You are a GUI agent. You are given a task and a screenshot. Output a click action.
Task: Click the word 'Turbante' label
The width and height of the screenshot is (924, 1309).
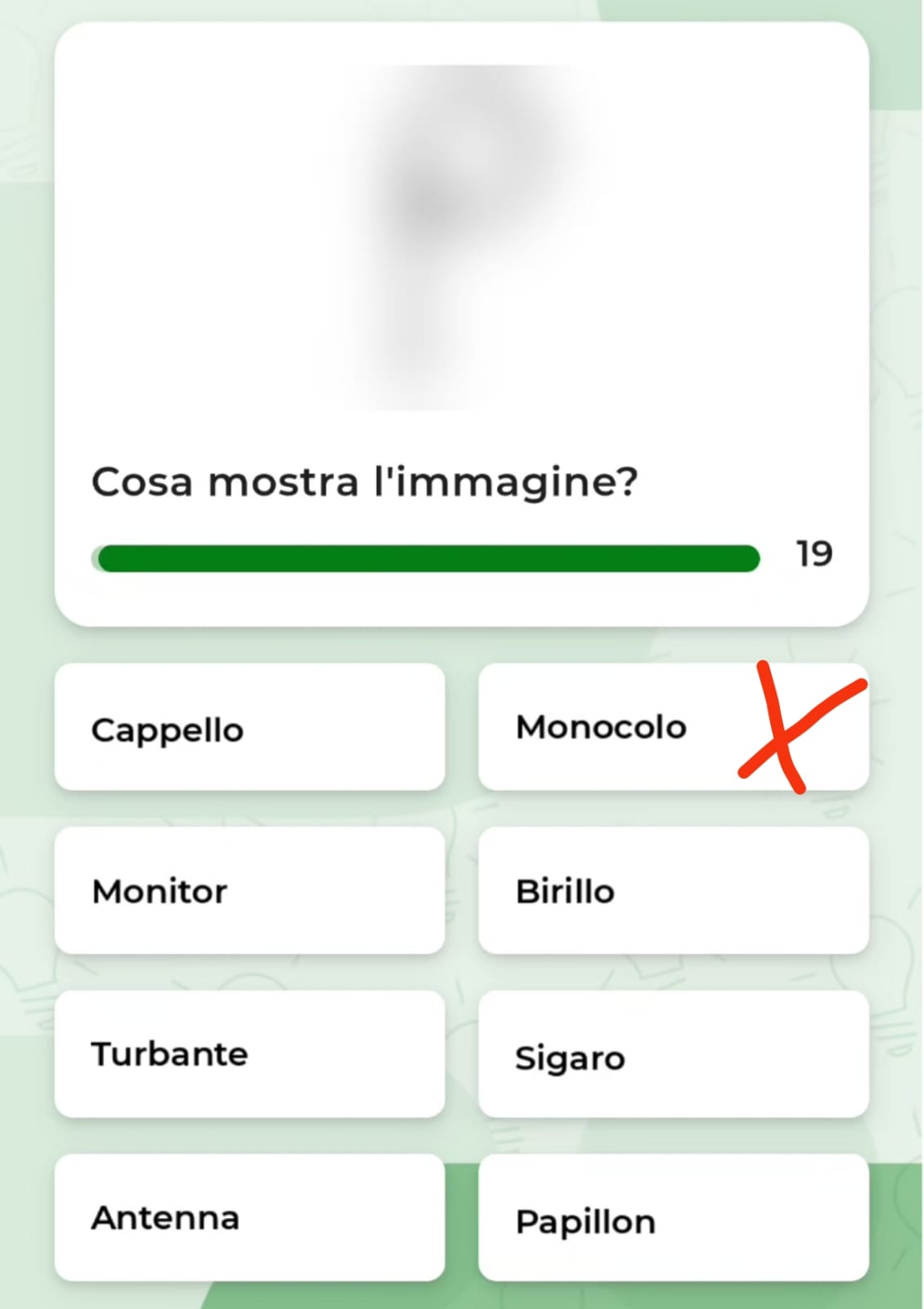click(x=169, y=1054)
